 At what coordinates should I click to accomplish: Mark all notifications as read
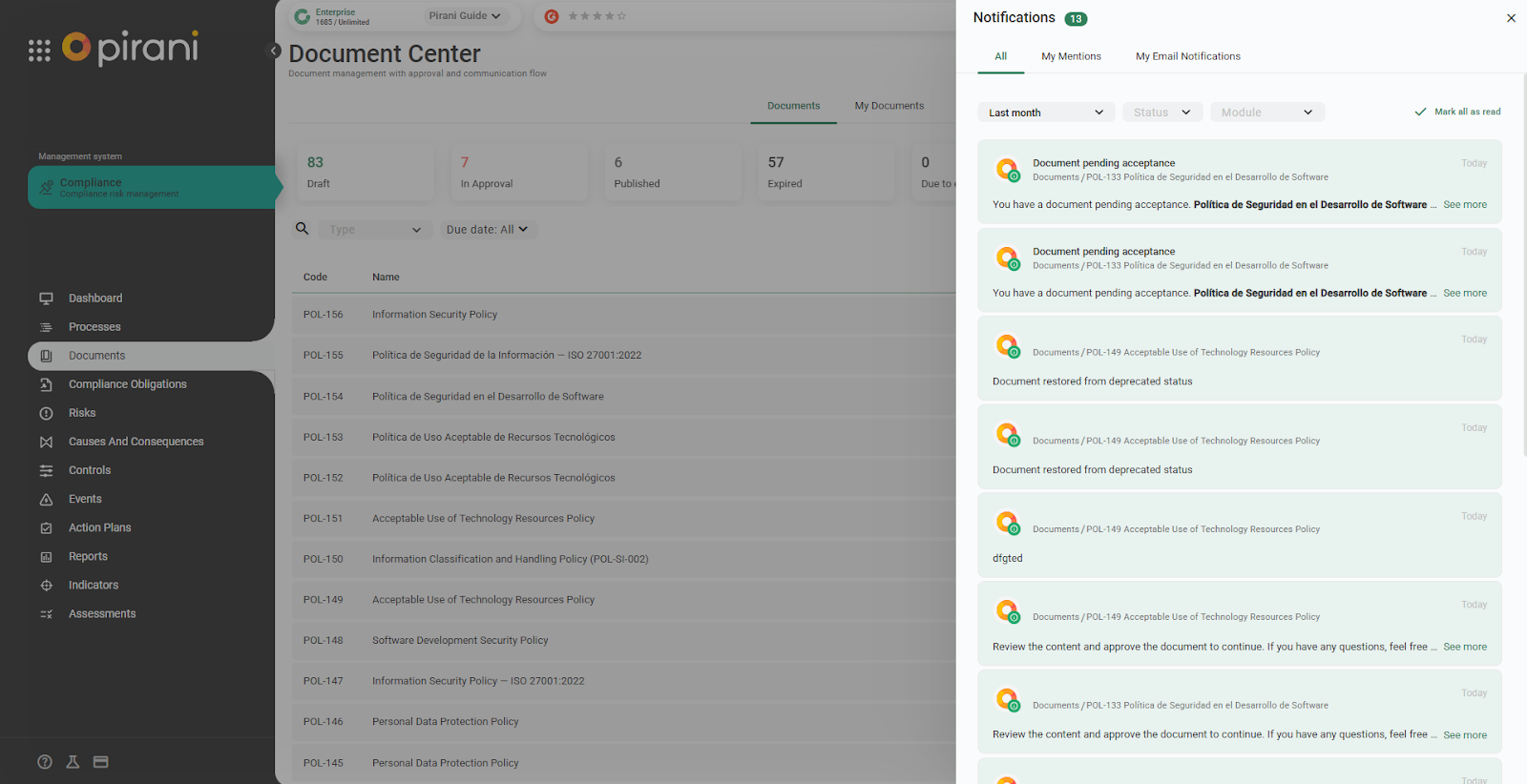1457,112
